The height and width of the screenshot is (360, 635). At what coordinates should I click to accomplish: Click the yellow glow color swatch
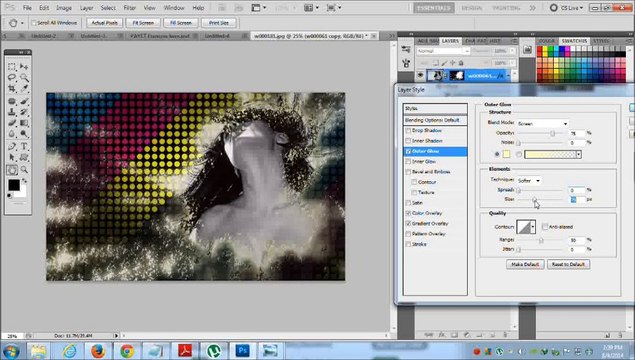pos(506,154)
